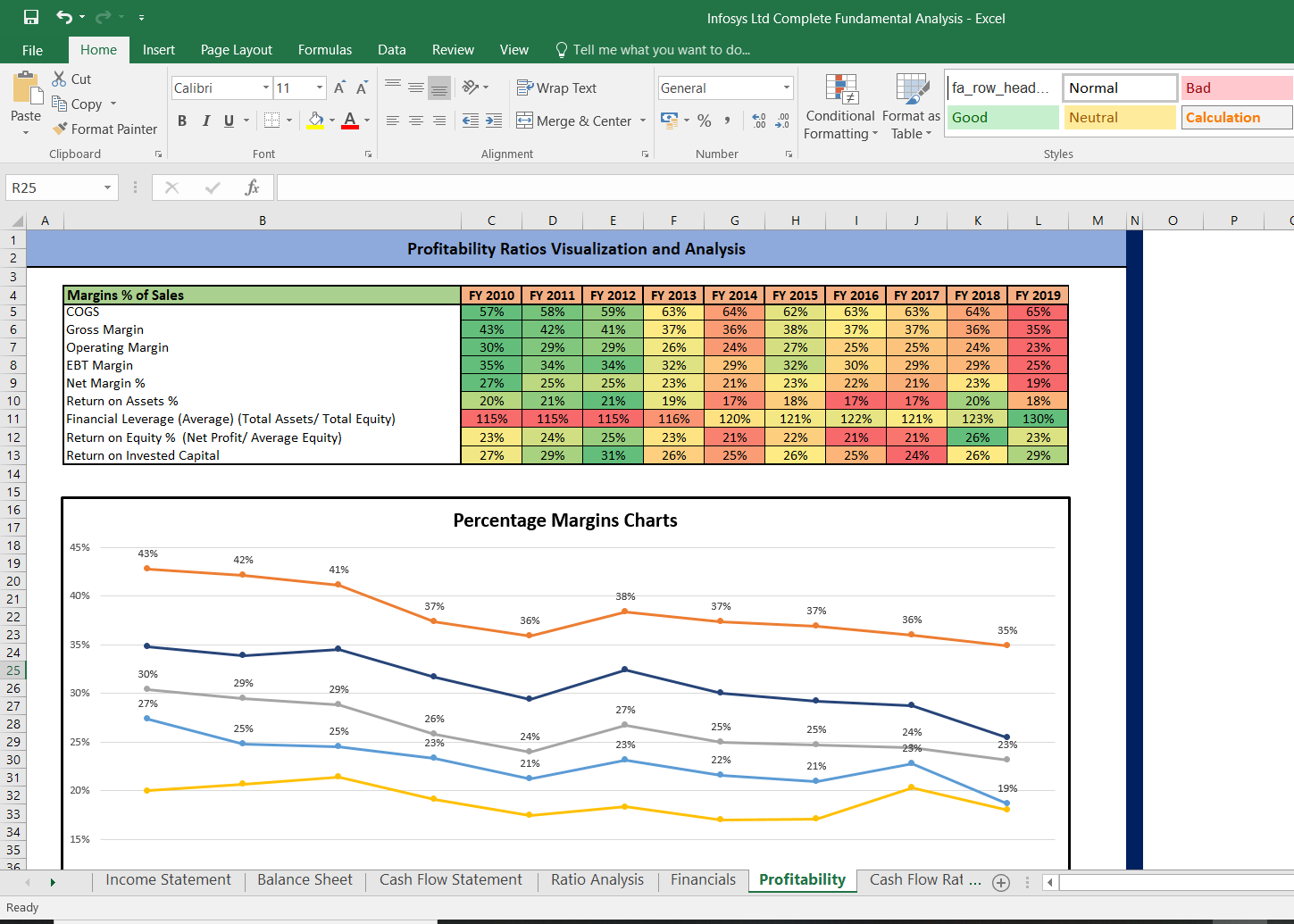Image resolution: width=1294 pixels, height=924 pixels.
Task: Open Merge & Center dropdown arrow
Action: coord(643,121)
